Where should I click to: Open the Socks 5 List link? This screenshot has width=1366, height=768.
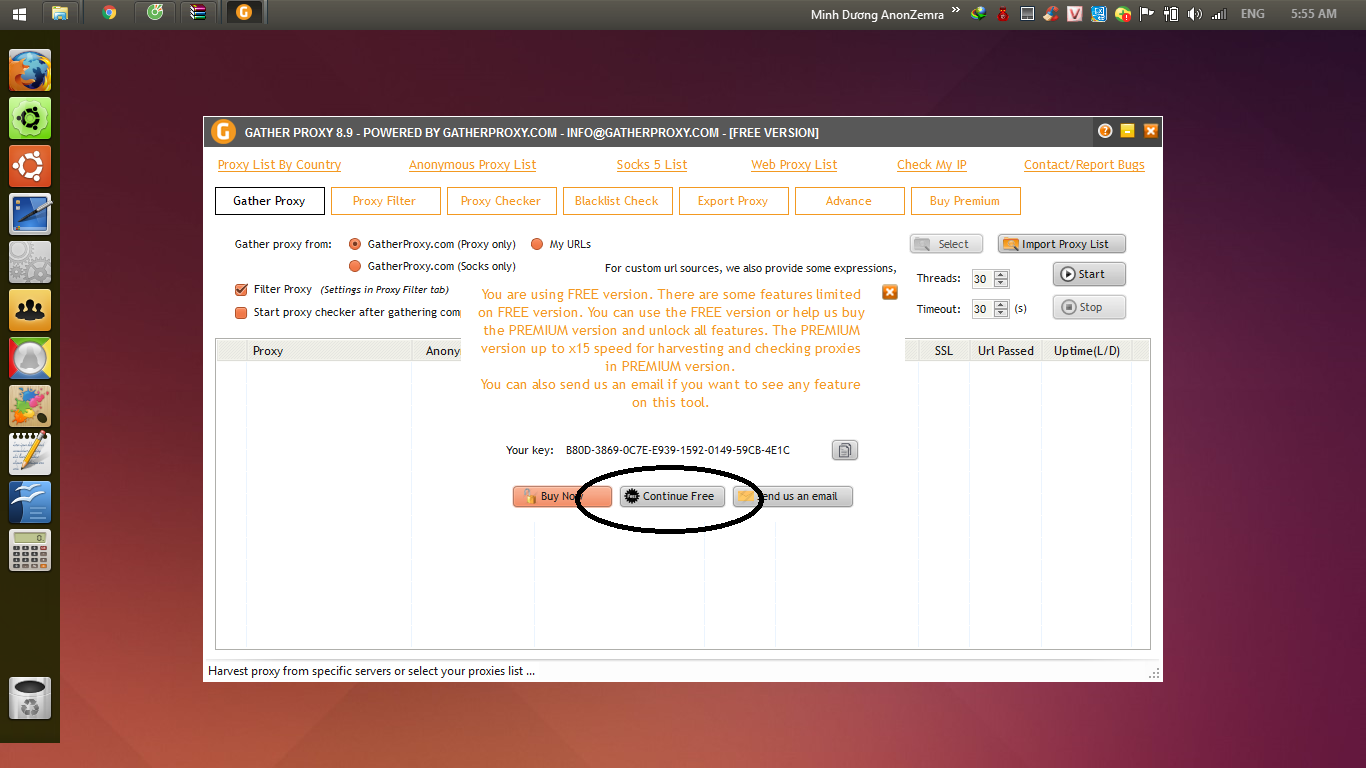(x=652, y=165)
